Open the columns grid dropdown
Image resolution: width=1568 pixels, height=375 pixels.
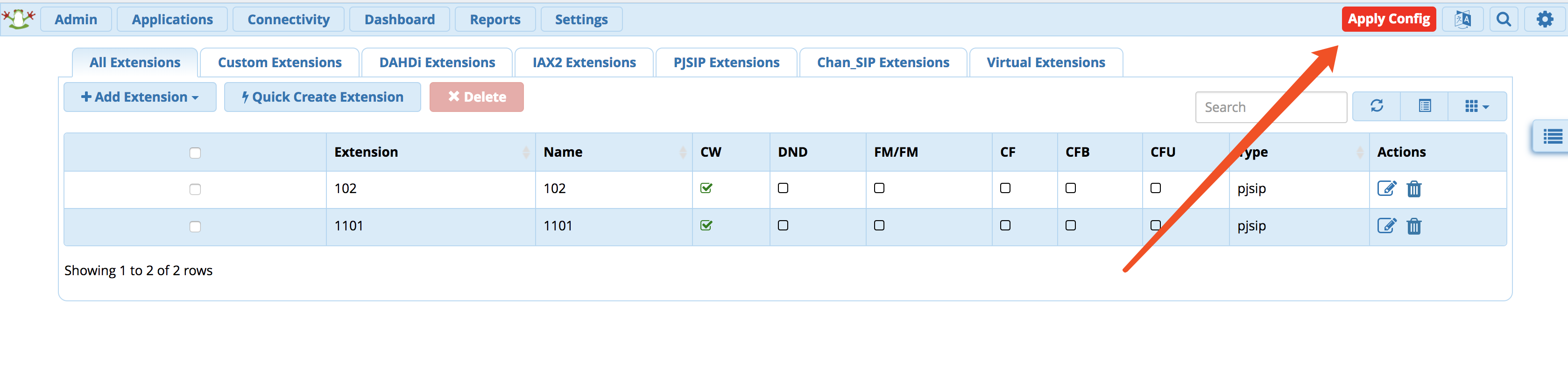click(x=1476, y=106)
